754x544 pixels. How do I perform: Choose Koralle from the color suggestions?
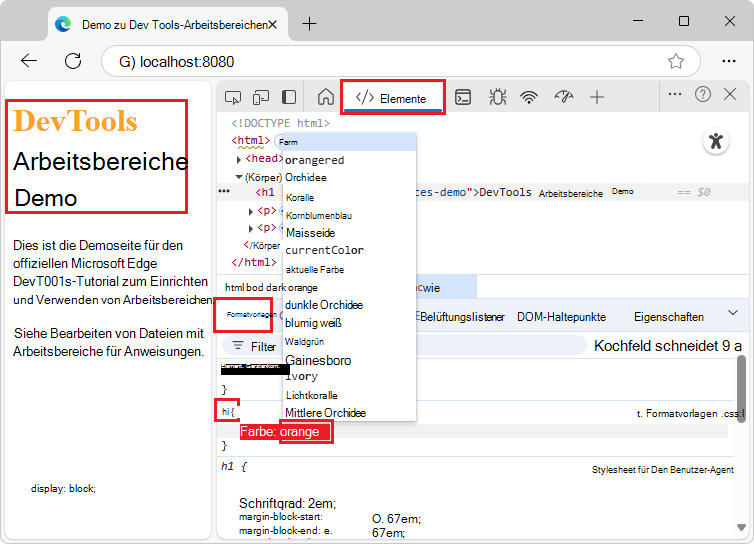349,198
